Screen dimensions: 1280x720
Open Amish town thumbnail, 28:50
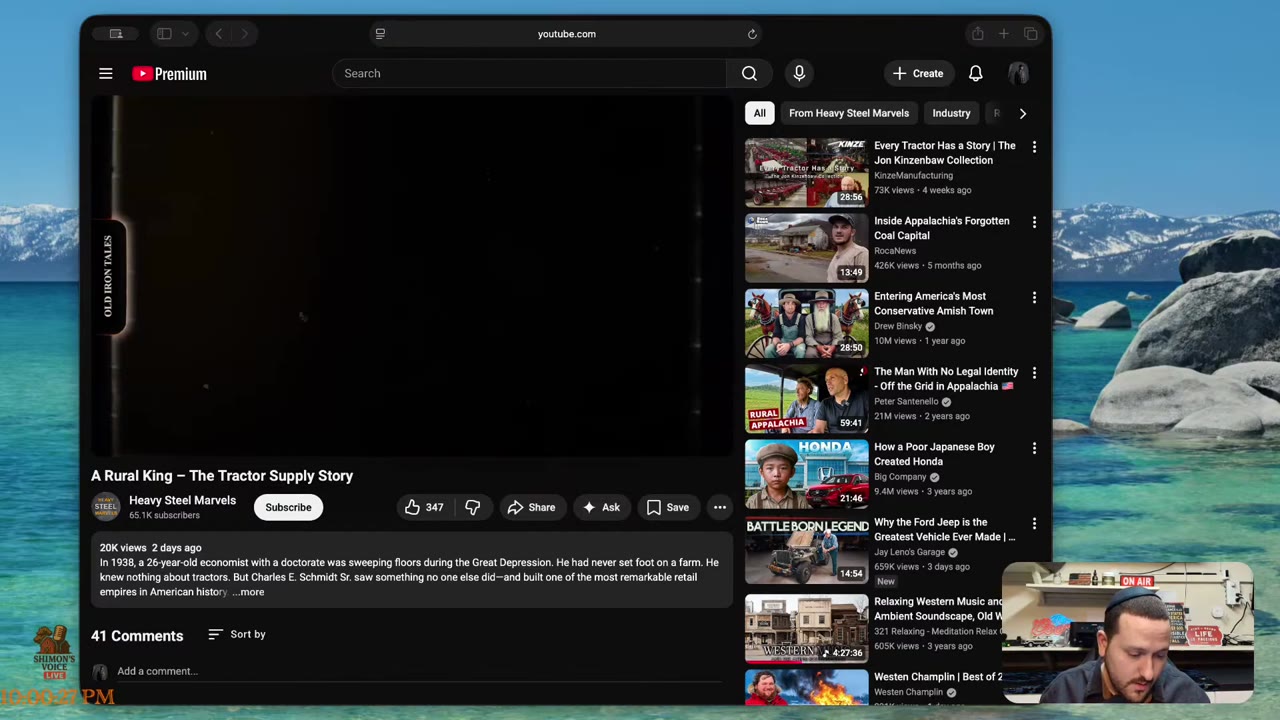pos(807,323)
